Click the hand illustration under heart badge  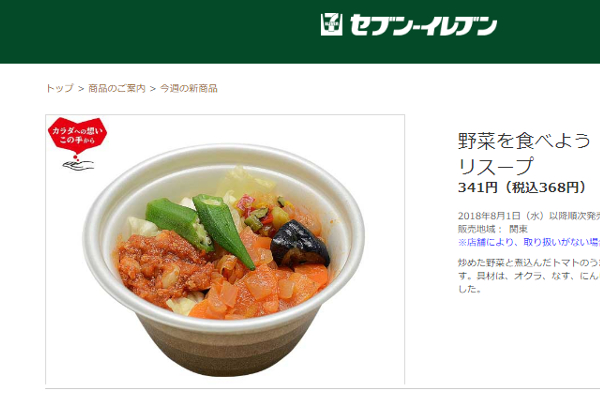(x=78, y=165)
